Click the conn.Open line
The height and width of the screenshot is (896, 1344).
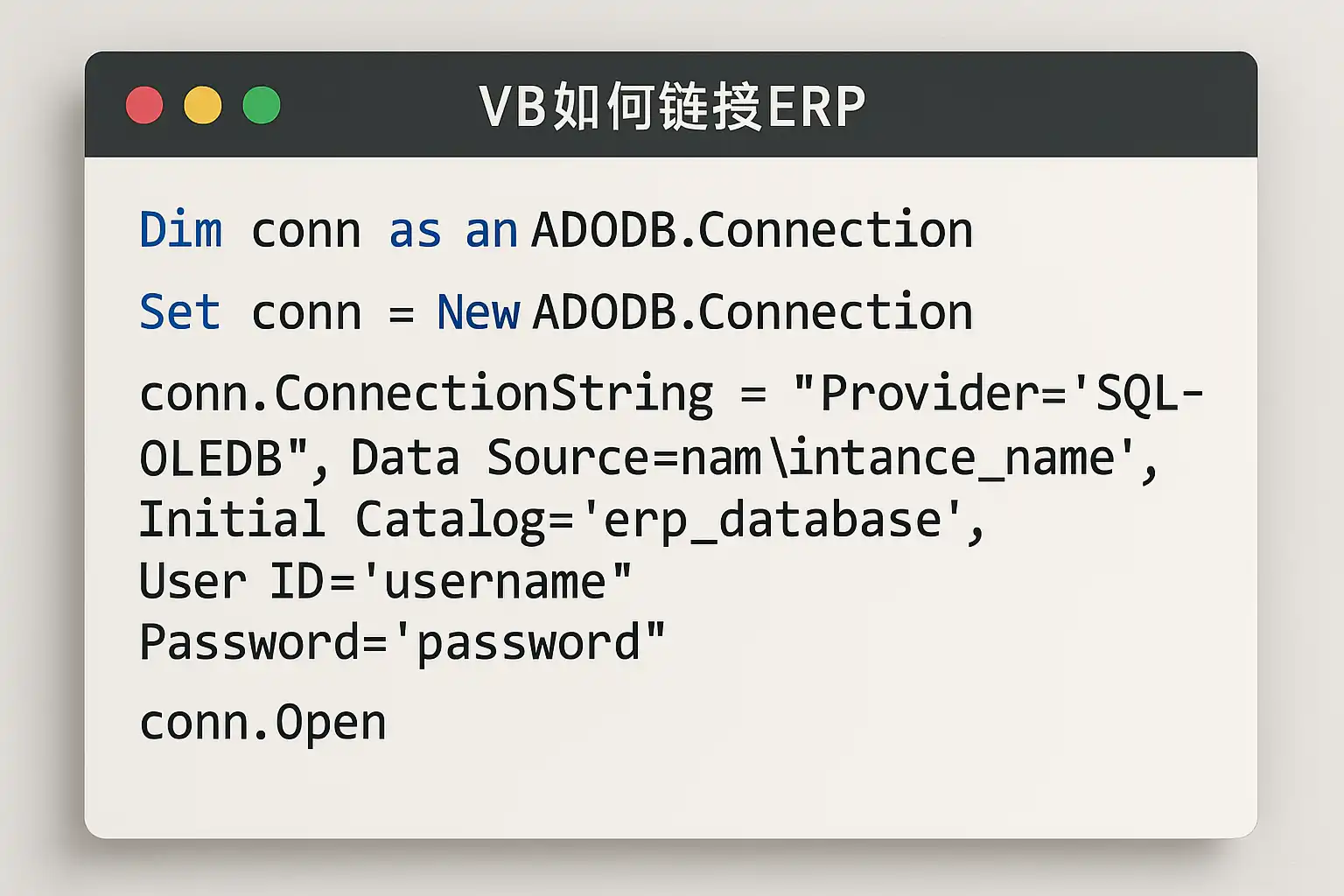[x=262, y=723]
